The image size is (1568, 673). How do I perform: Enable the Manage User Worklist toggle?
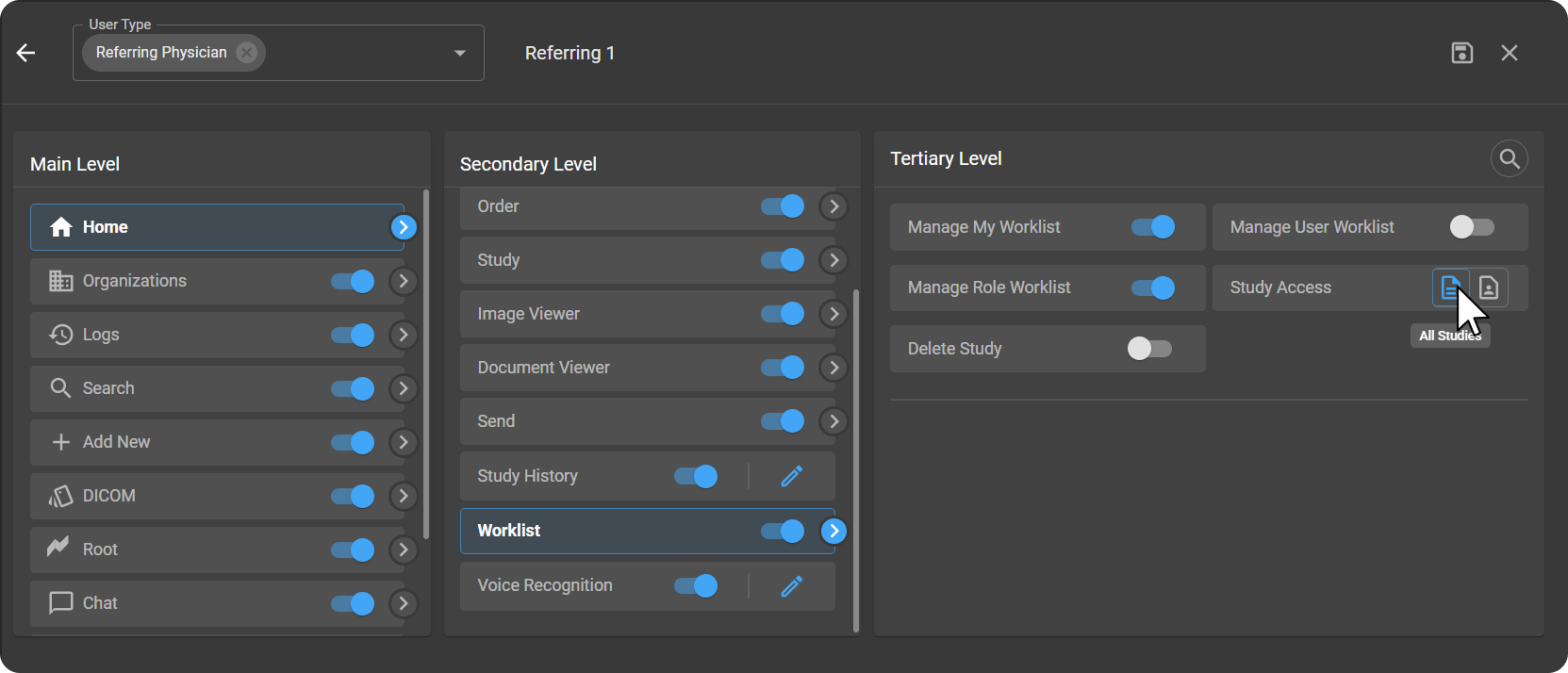1471,227
